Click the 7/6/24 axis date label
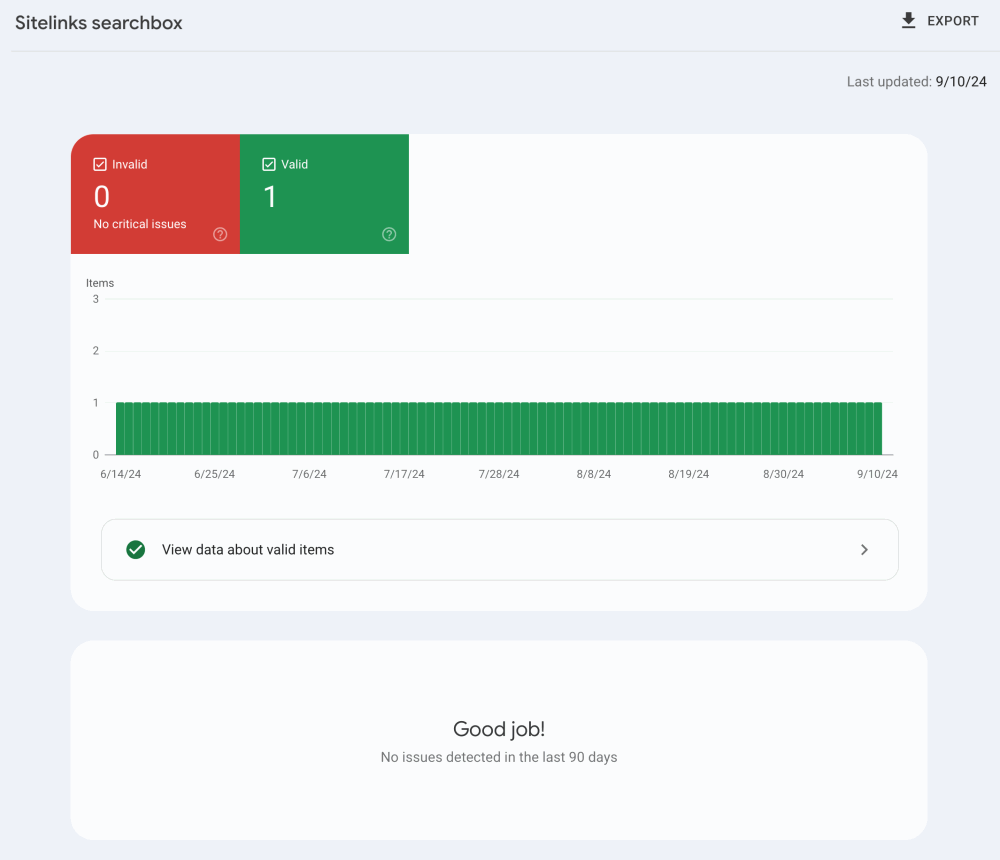The image size is (1000, 860). coord(309,474)
